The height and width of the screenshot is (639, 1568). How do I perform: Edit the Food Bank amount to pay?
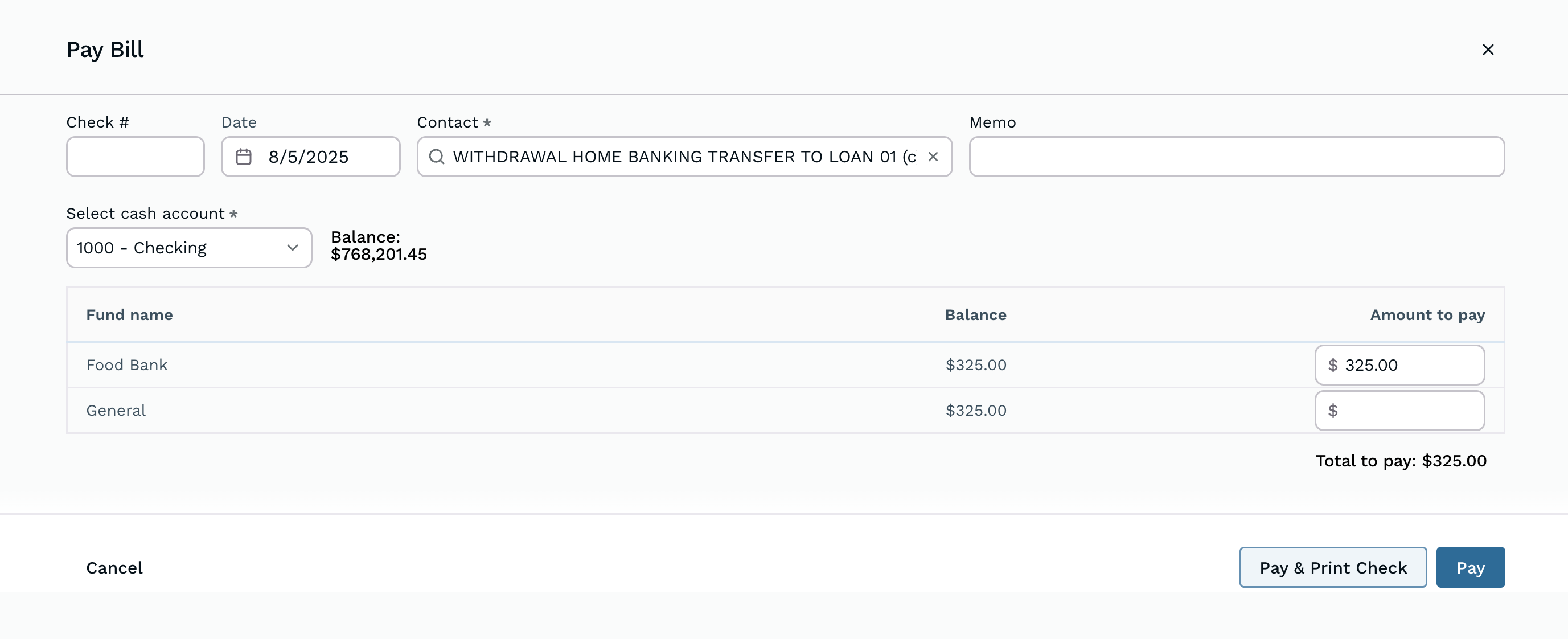1406,365
